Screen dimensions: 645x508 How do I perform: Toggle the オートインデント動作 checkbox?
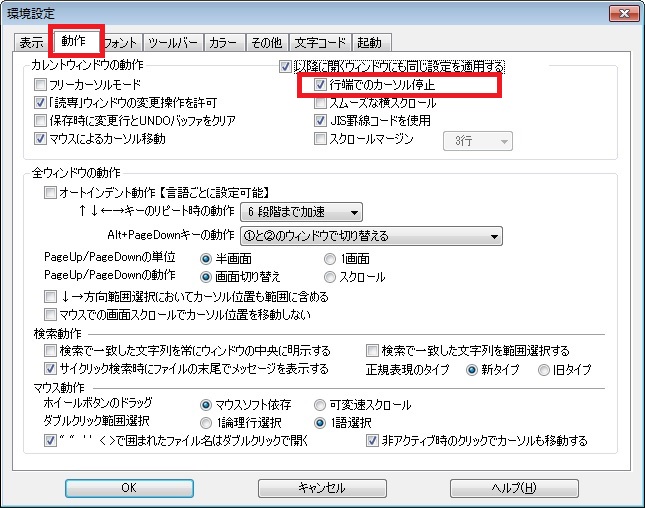(51, 192)
